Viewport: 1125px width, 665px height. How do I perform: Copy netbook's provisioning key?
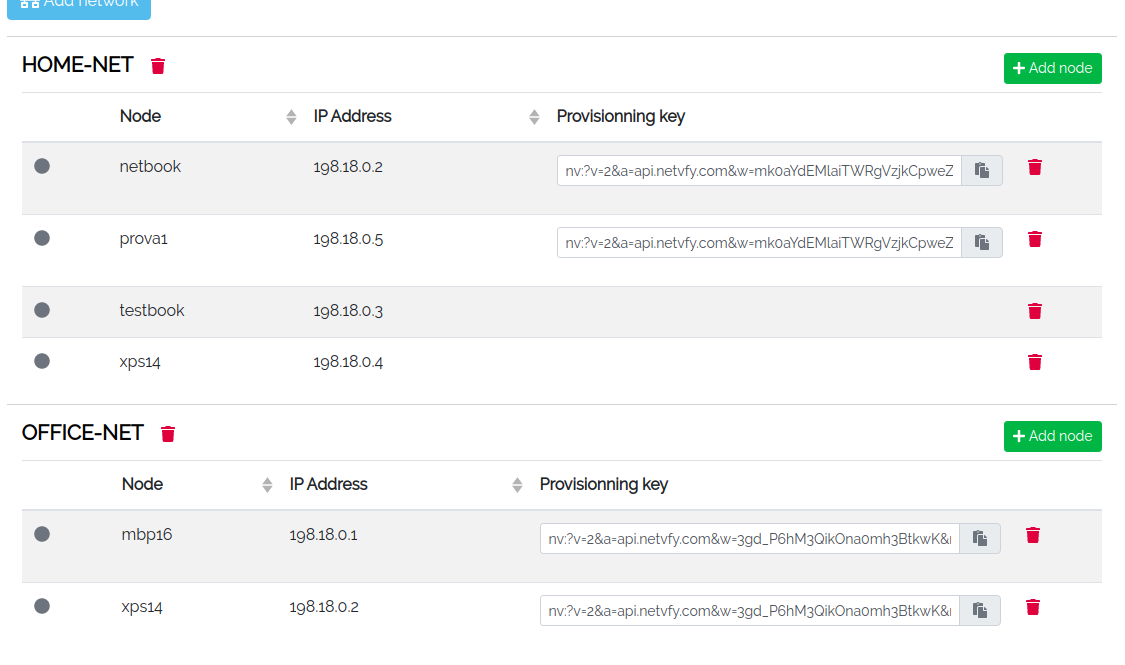pyautogui.click(x=981, y=170)
